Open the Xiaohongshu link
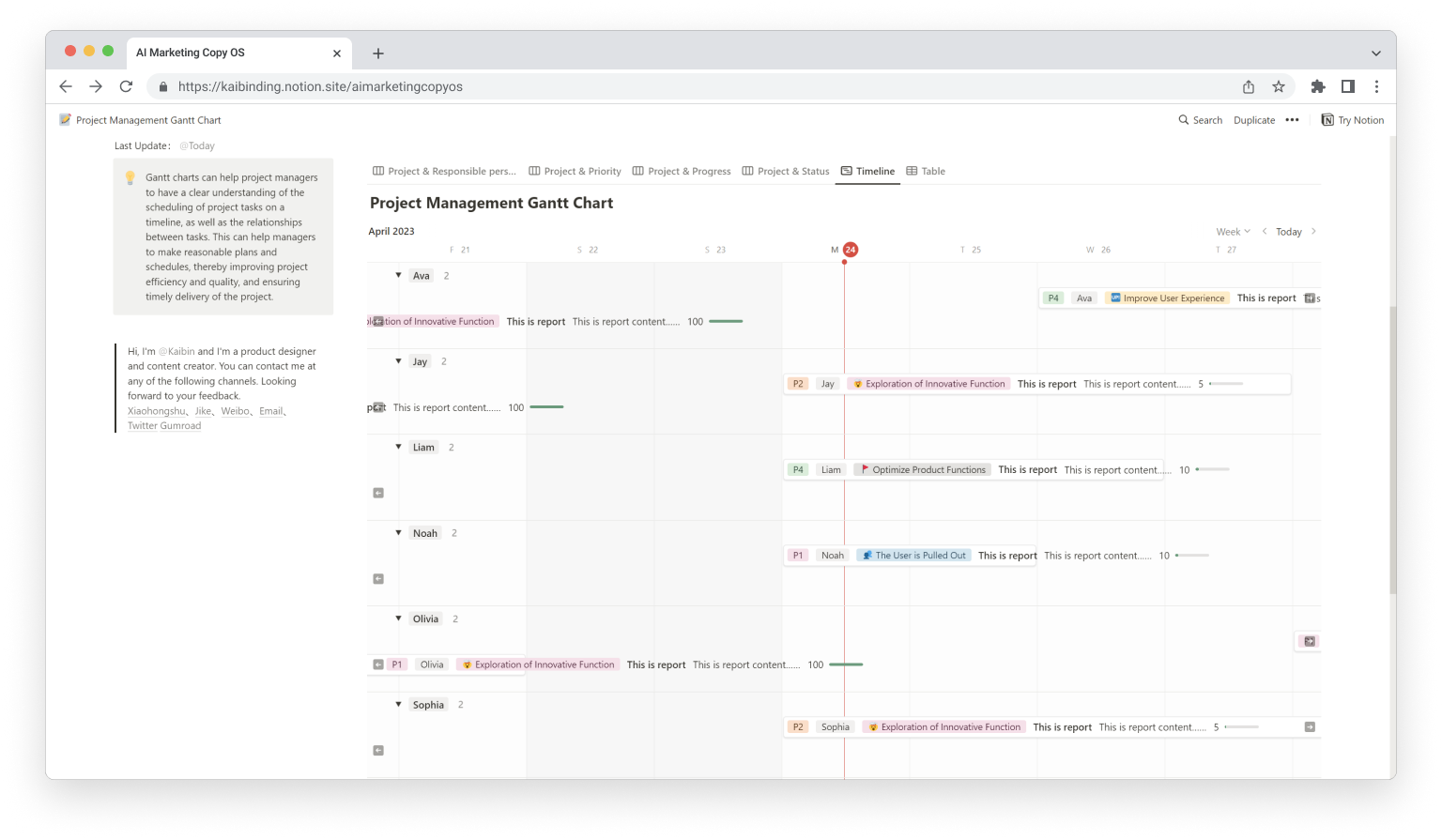Image resolution: width=1442 pixels, height=840 pixels. tap(157, 411)
